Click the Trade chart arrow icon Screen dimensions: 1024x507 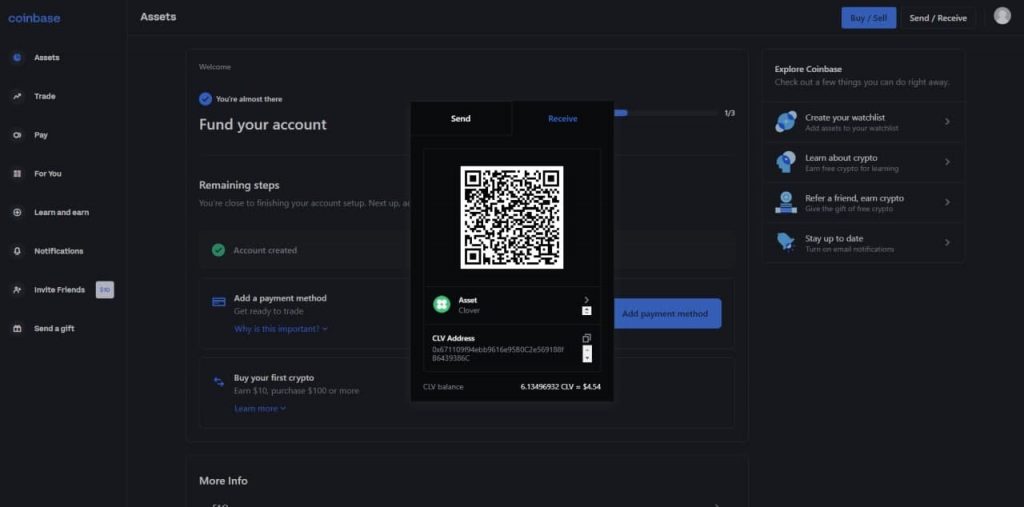pos(18,96)
